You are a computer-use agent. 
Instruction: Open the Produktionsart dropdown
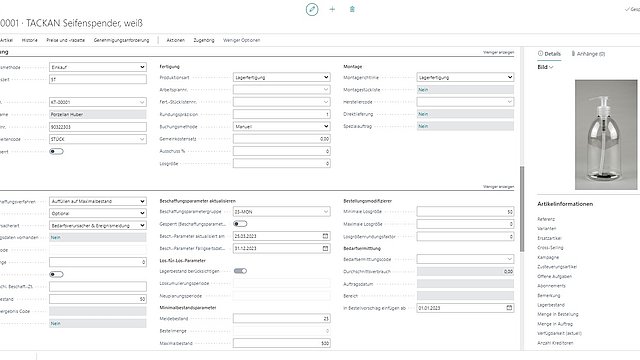click(282, 77)
